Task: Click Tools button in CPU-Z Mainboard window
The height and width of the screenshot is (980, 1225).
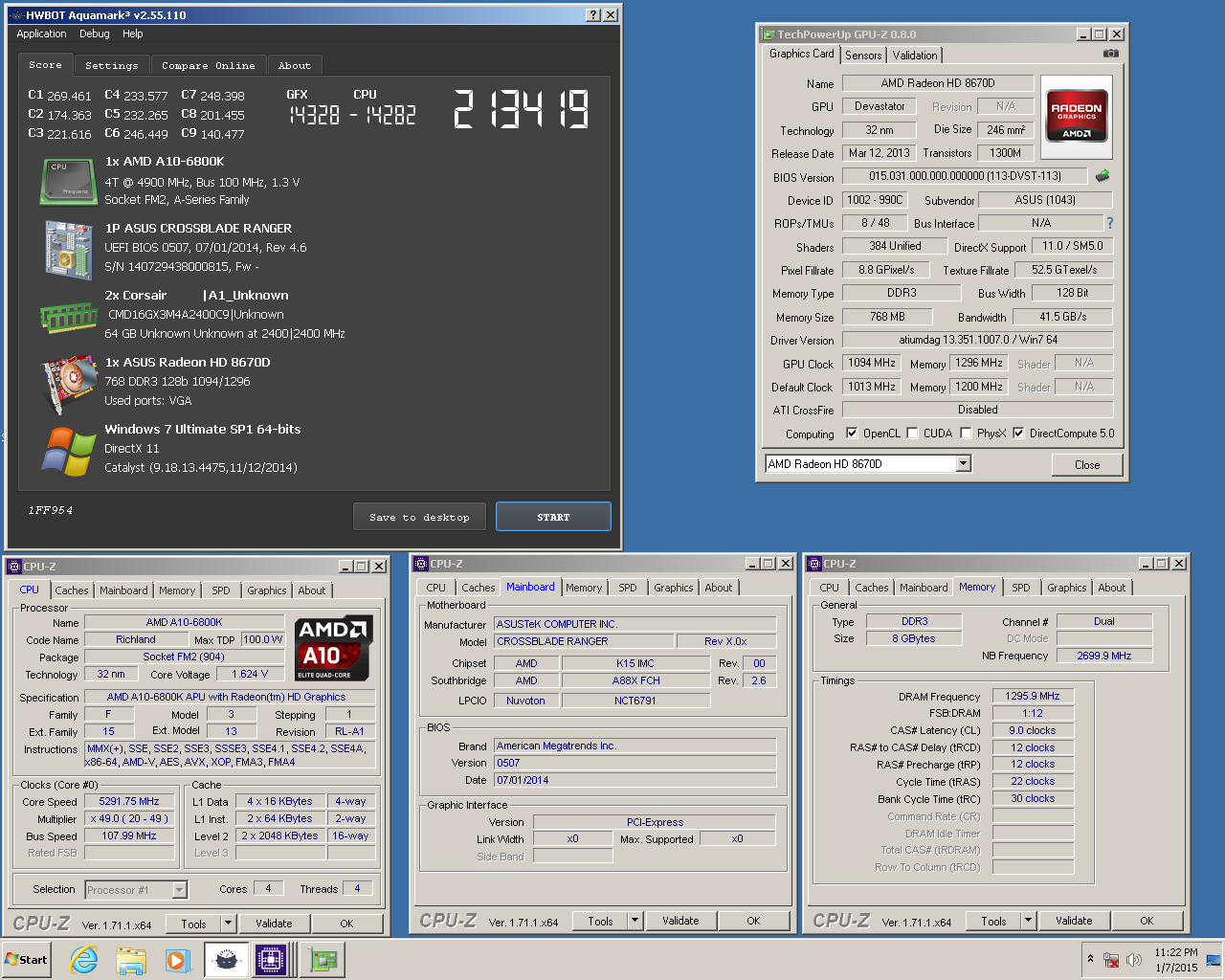Action: pyautogui.click(x=600, y=921)
